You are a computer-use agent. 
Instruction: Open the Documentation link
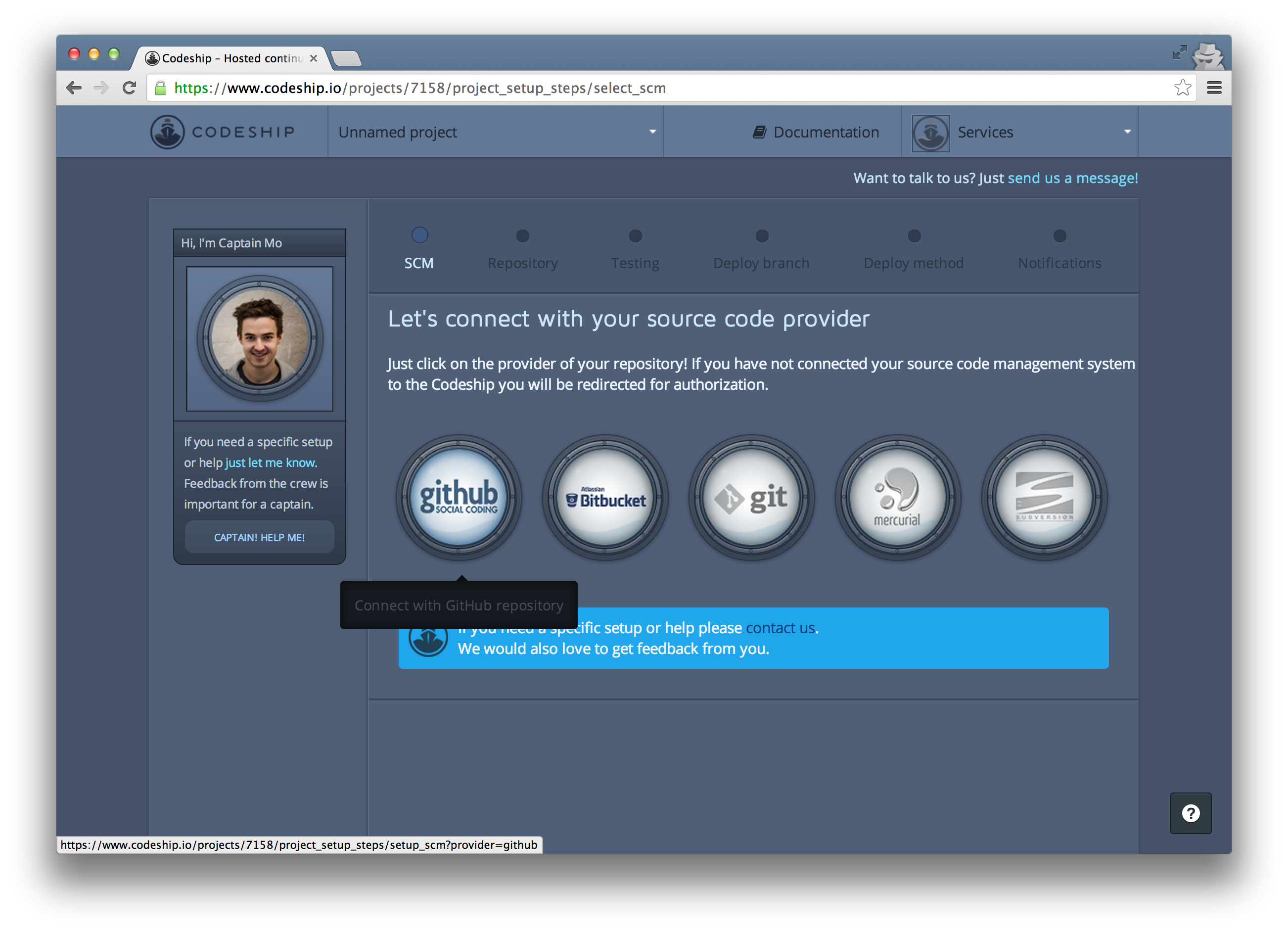(x=816, y=132)
